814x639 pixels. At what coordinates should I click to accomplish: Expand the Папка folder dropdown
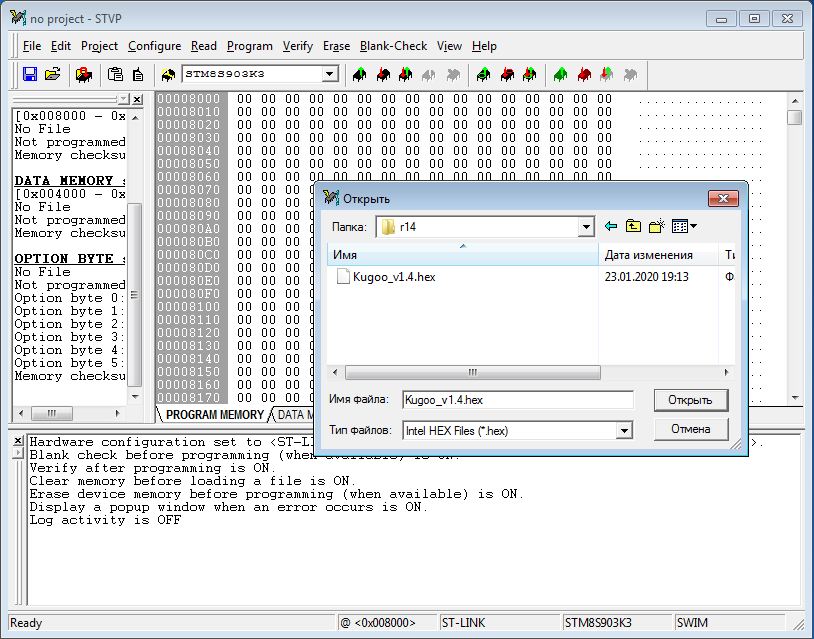coord(586,227)
